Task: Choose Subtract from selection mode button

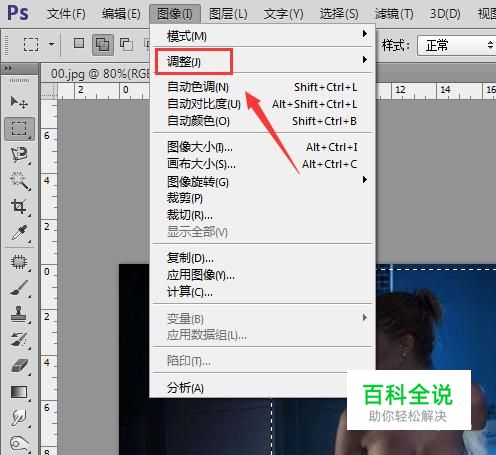Action: [126, 44]
